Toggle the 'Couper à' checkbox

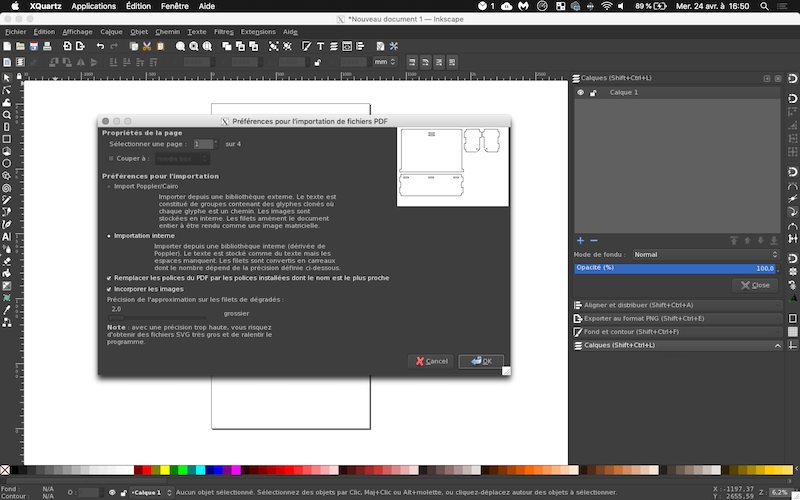point(111,159)
